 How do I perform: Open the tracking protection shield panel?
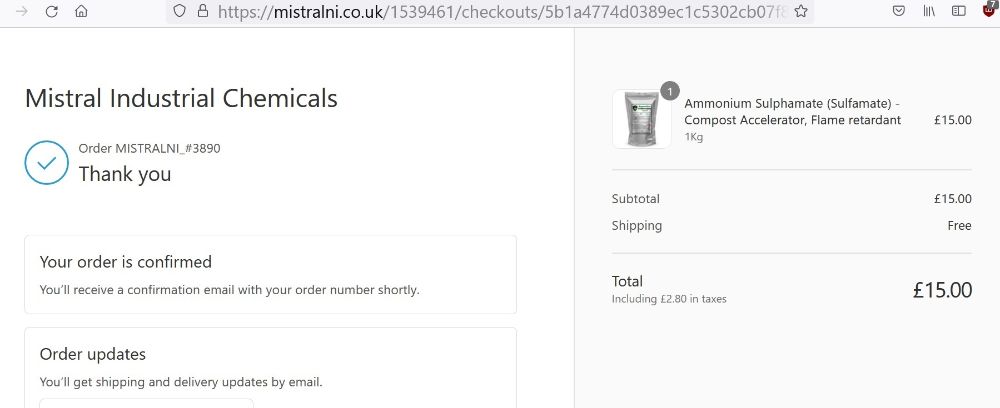pos(180,11)
